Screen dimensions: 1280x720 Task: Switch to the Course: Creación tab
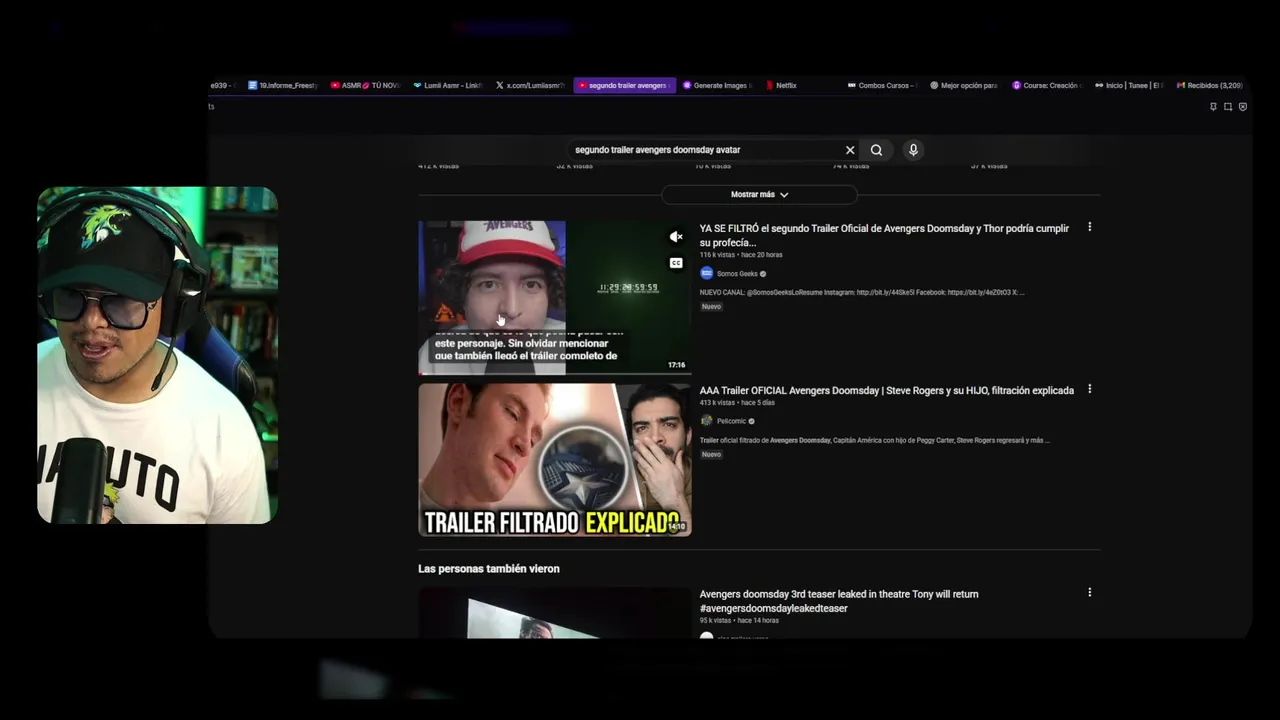(1047, 86)
